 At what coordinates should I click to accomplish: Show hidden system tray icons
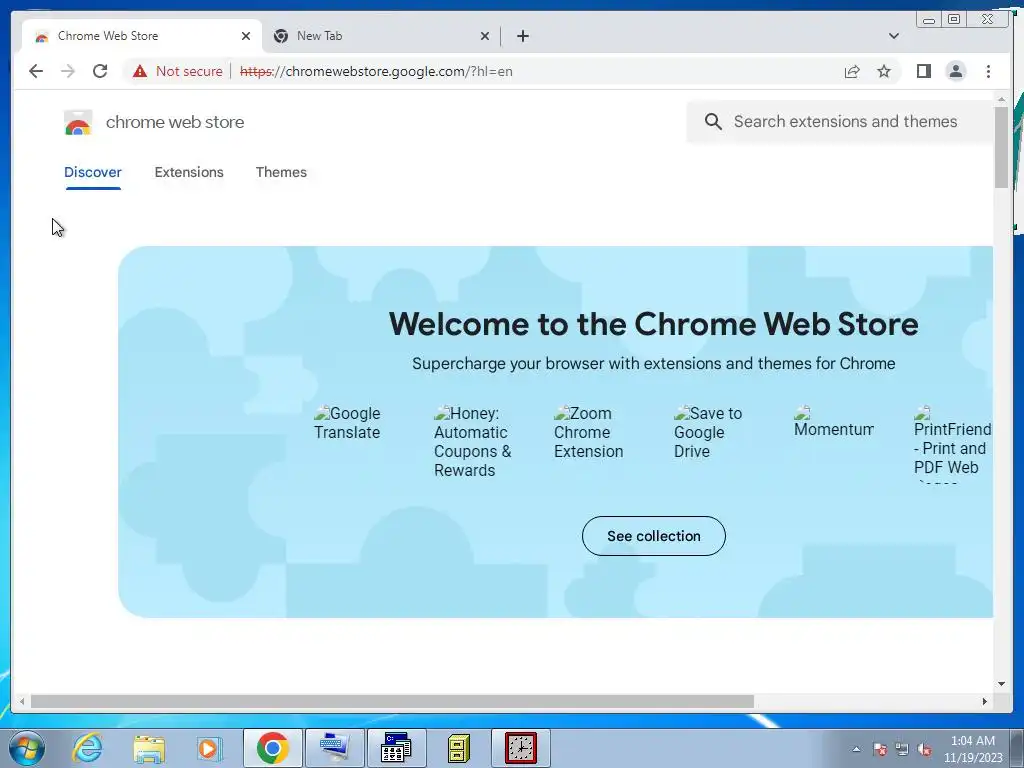[x=856, y=749]
